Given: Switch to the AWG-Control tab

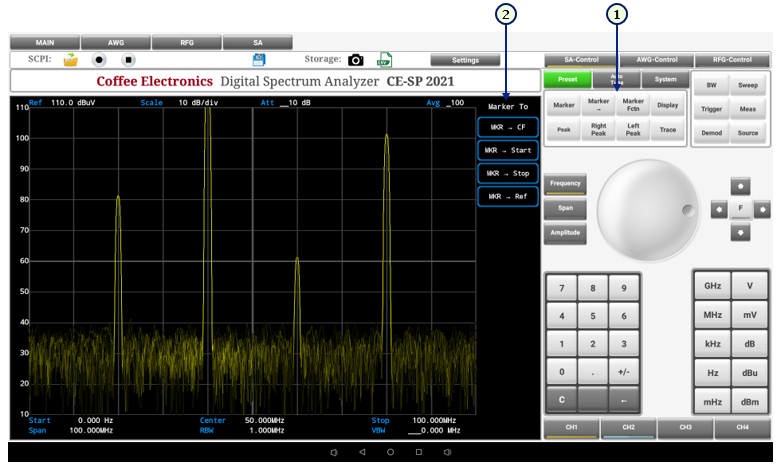Looking at the screenshot, I should click(657, 60).
